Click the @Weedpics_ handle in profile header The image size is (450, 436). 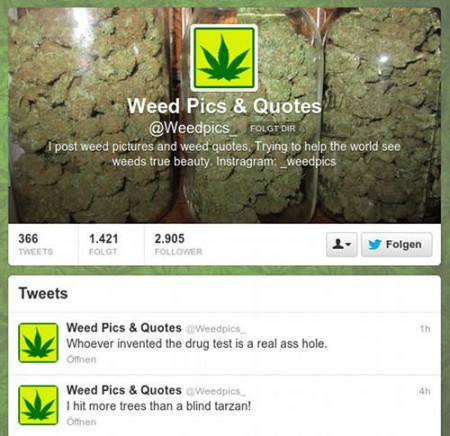click(x=194, y=128)
